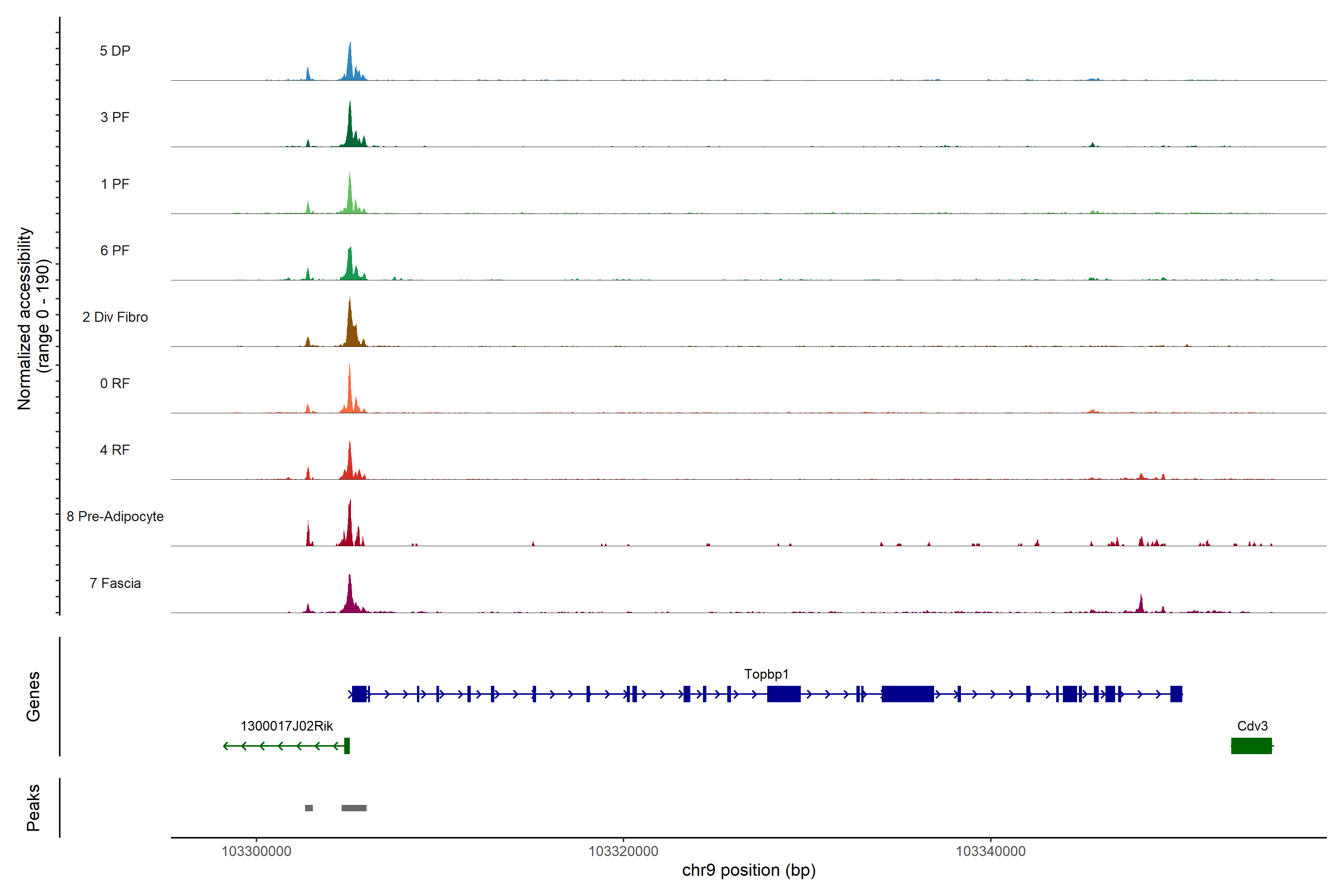The height and width of the screenshot is (896, 1344).
Task: Click the 103300000 axis tick label
Action: (x=256, y=852)
